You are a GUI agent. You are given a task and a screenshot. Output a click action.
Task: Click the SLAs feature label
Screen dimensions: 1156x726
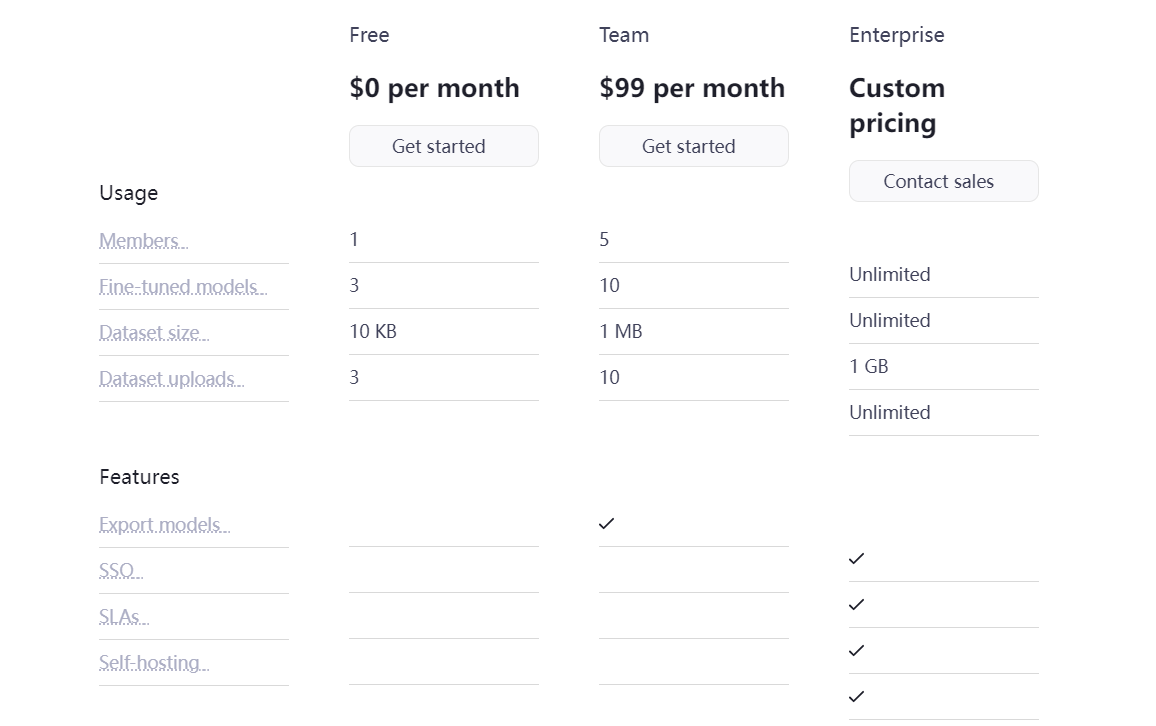[123, 617]
